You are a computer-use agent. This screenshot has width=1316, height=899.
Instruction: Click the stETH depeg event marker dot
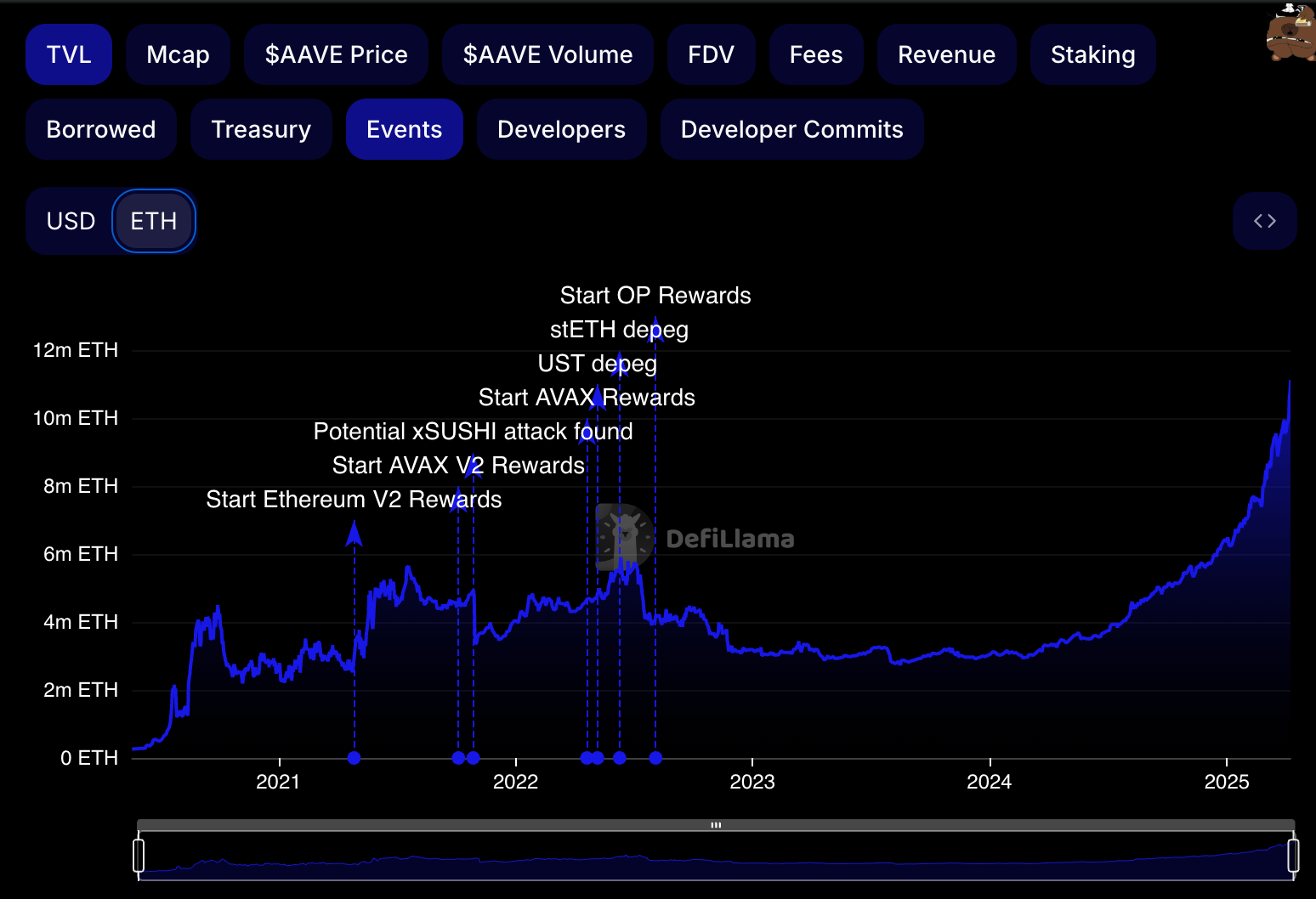point(620,758)
